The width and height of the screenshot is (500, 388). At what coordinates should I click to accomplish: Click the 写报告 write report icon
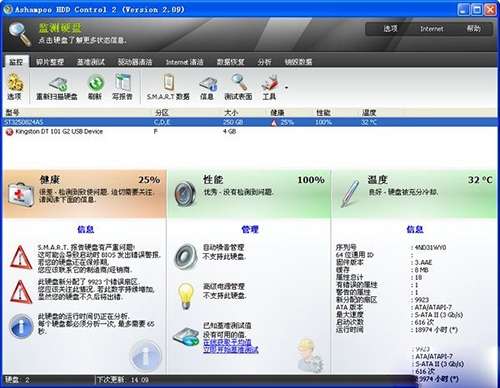123,83
